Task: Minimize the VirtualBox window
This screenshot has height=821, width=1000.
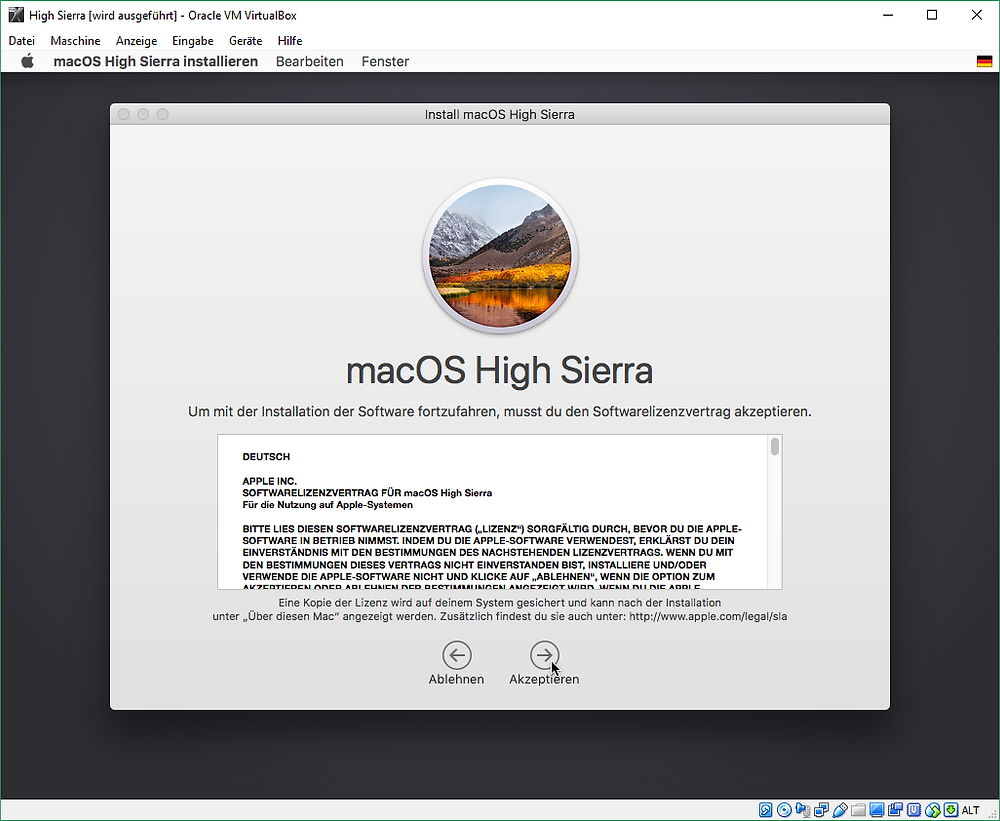Action: (x=888, y=15)
